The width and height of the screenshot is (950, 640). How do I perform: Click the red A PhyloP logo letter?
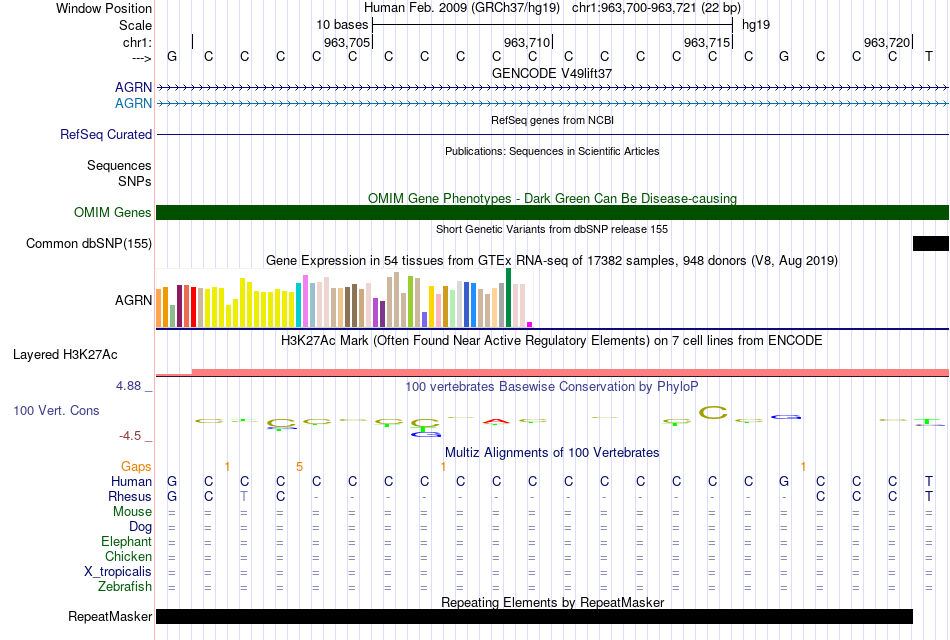[x=496, y=421]
